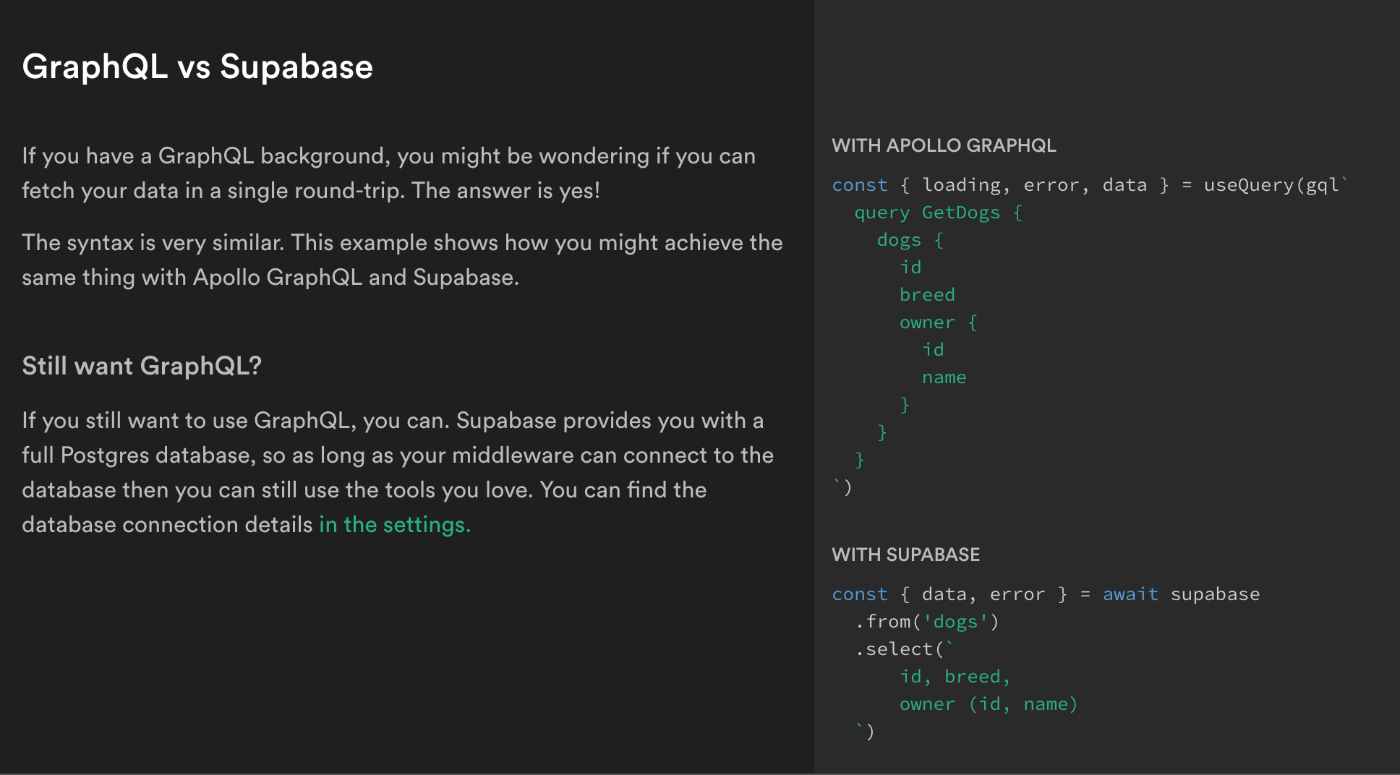This screenshot has width=1400, height=775.
Task: Click the paragraph starting "If you have a GraphQL background"
Action: (389, 173)
